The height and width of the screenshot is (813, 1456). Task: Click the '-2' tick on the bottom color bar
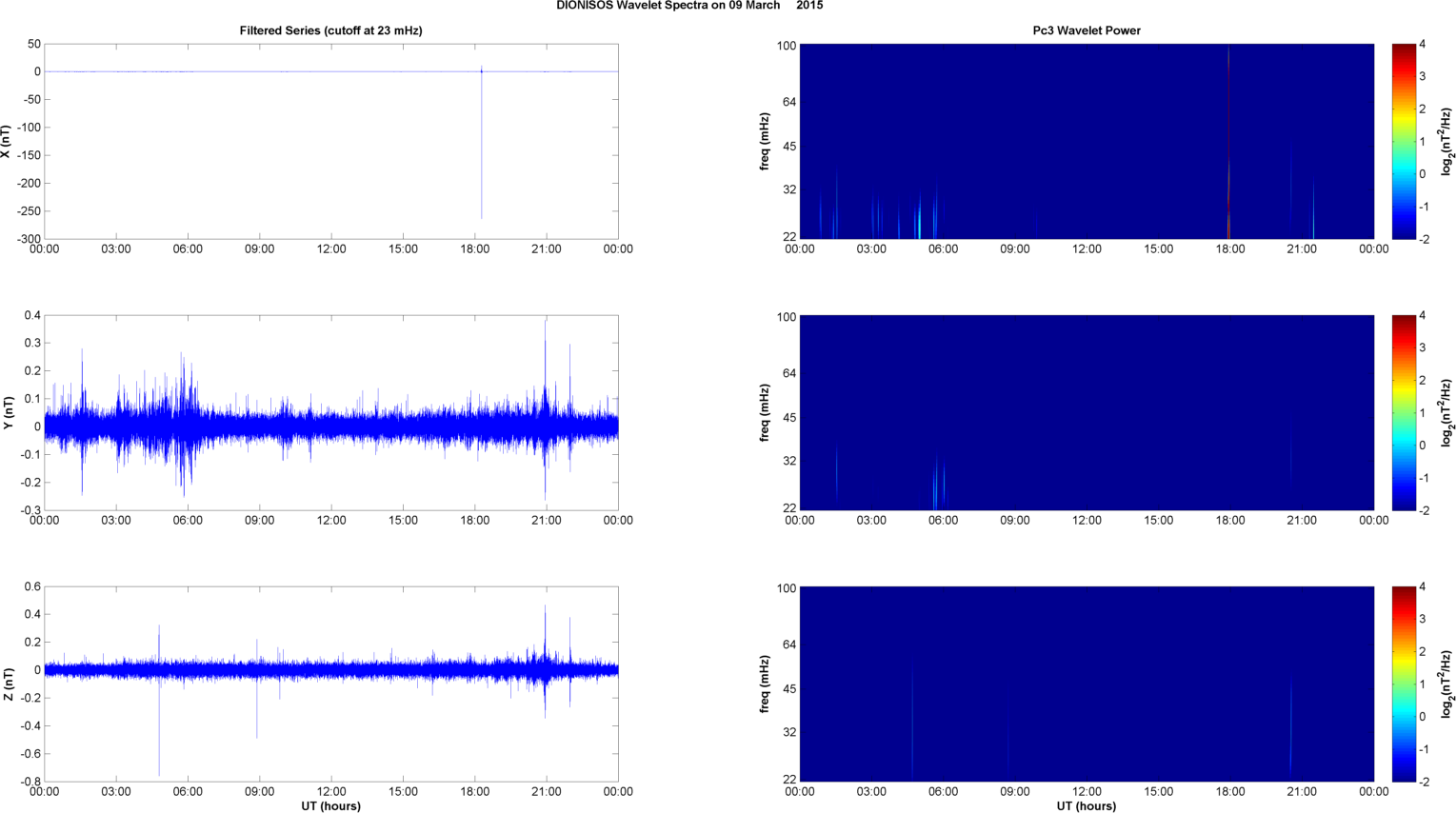coord(1425,782)
